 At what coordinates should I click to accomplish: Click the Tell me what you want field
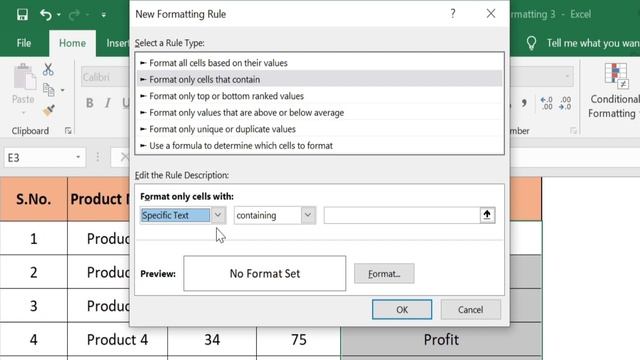pos(593,43)
